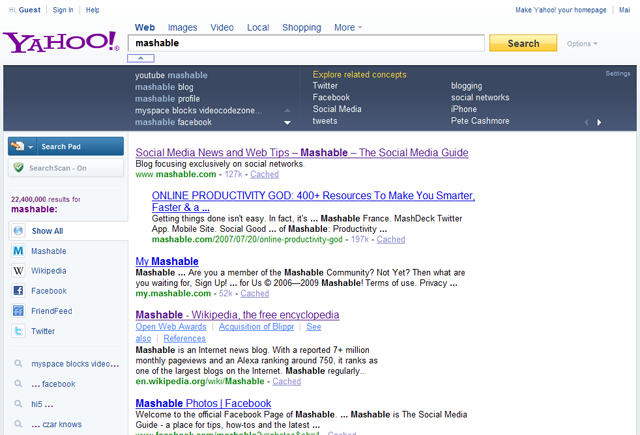The height and width of the screenshot is (435, 640).
Task: Open the My Mashable result
Action: tap(167, 261)
